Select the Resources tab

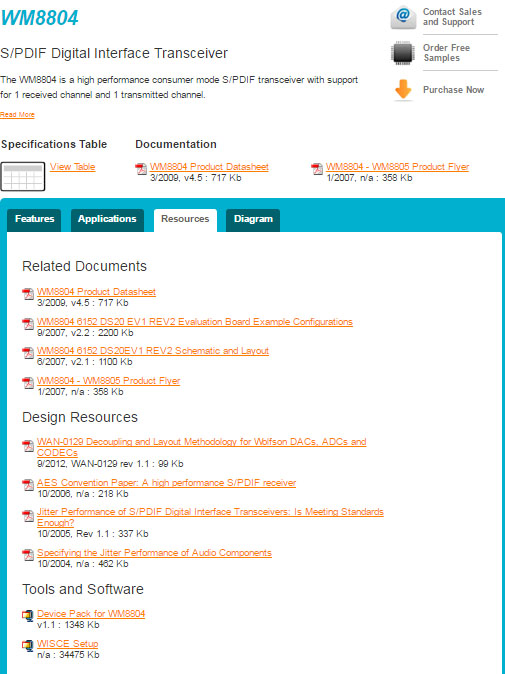pos(185,220)
